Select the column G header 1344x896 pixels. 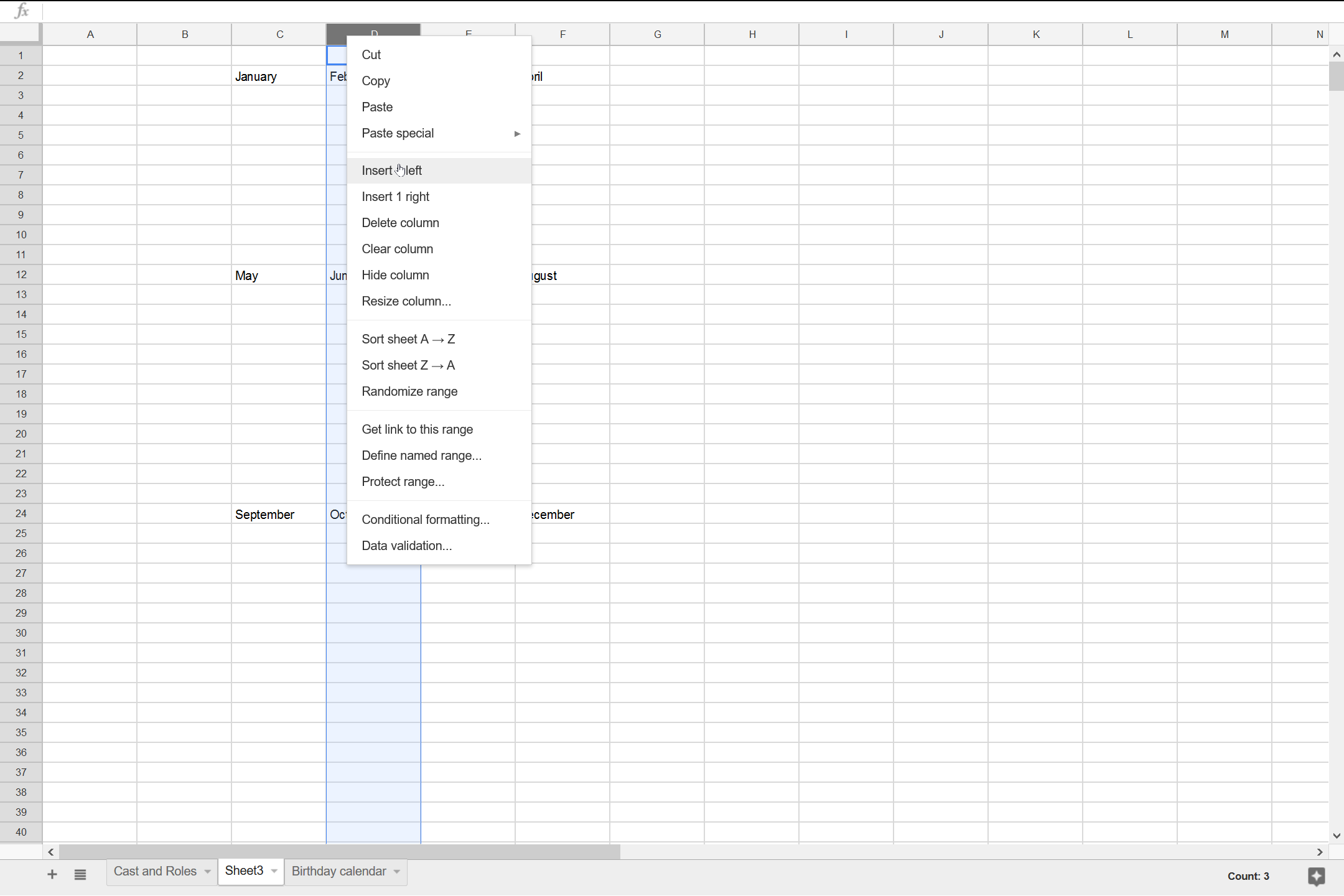[x=656, y=34]
